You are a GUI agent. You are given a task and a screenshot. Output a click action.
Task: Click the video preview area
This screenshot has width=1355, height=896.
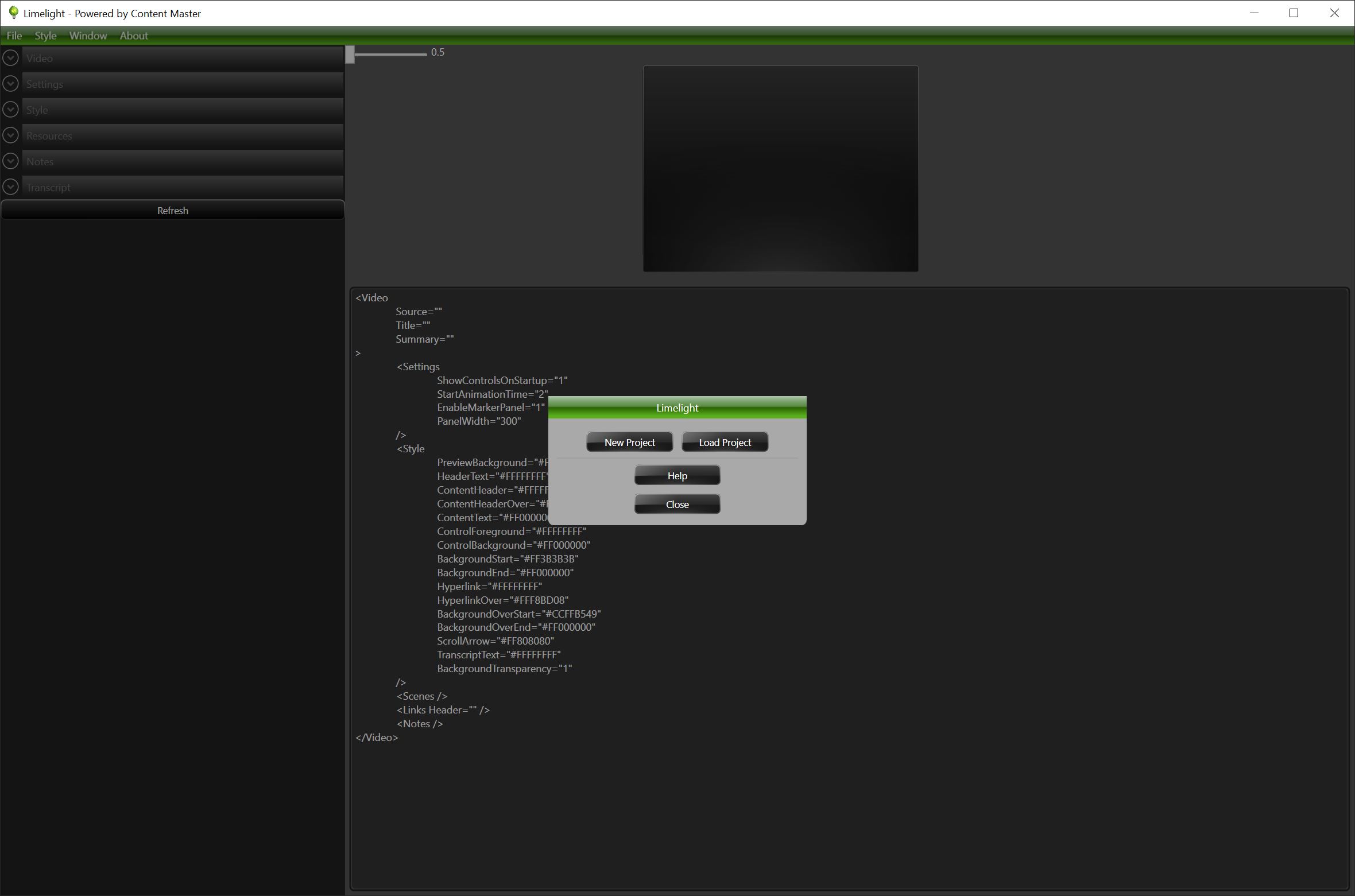(x=780, y=168)
